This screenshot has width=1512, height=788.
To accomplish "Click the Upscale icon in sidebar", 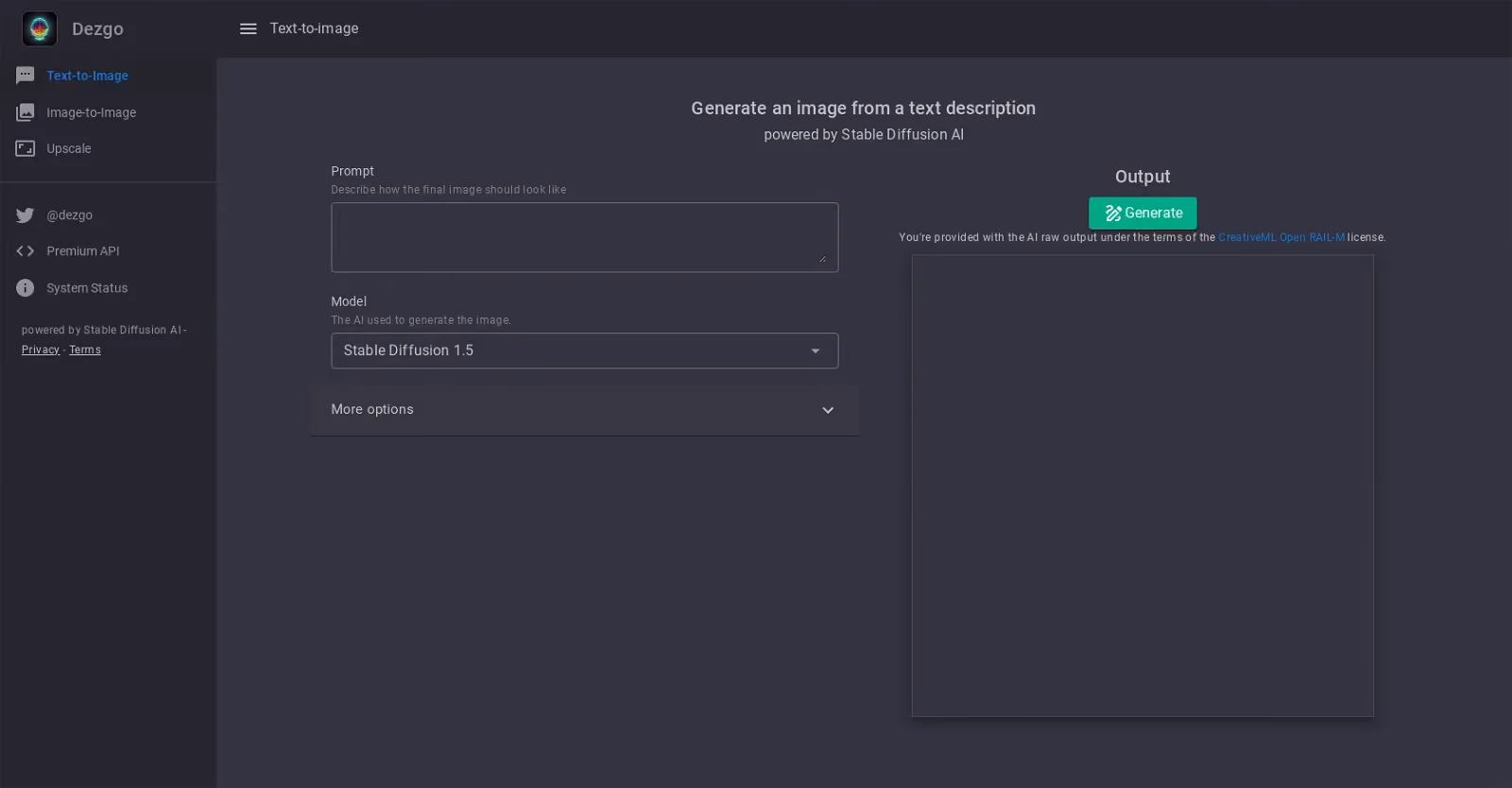I will [x=26, y=148].
